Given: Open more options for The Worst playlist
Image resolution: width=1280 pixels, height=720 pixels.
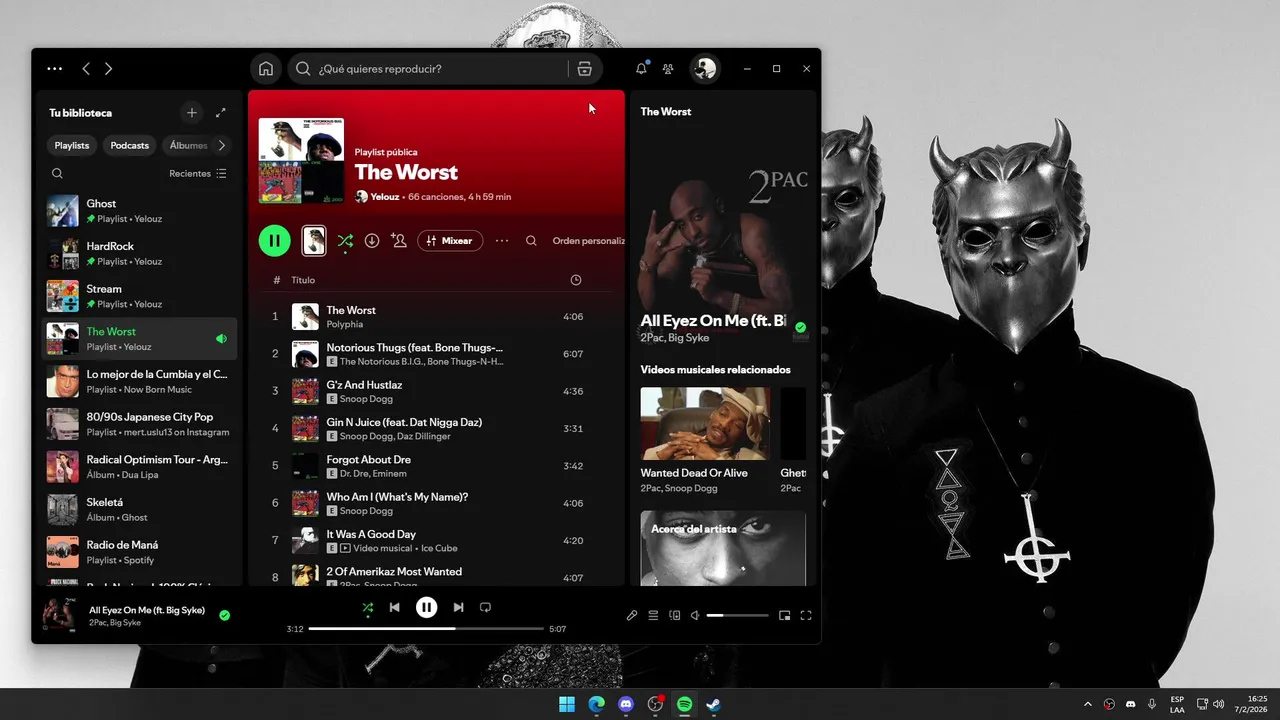Looking at the screenshot, I should point(502,241).
